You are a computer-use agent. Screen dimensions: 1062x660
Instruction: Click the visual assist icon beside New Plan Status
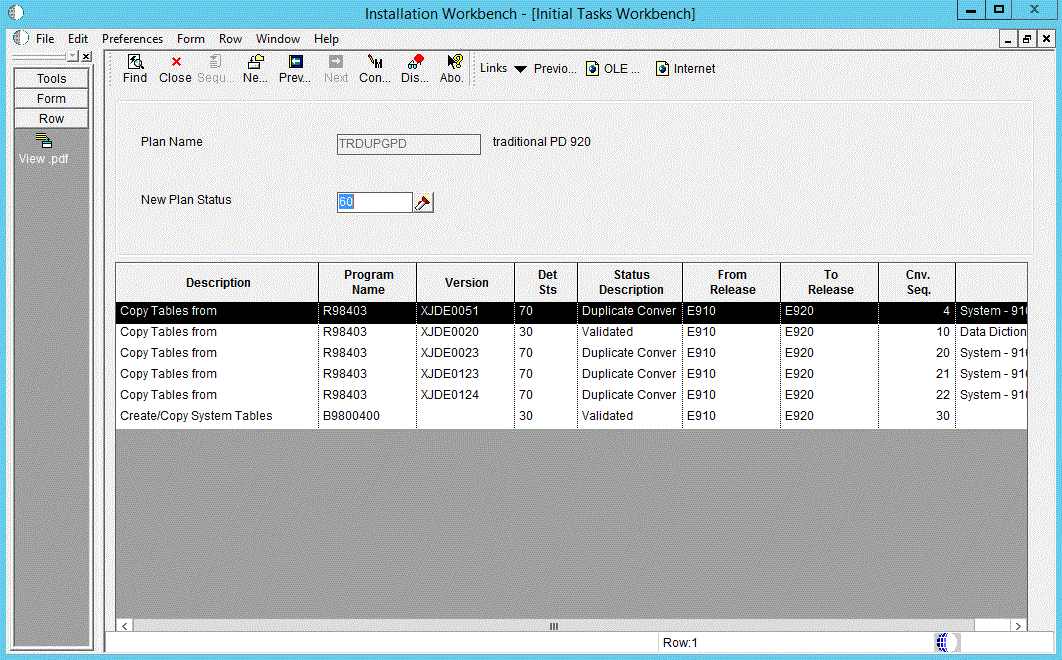pyautogui.click(x=423, y=203)
